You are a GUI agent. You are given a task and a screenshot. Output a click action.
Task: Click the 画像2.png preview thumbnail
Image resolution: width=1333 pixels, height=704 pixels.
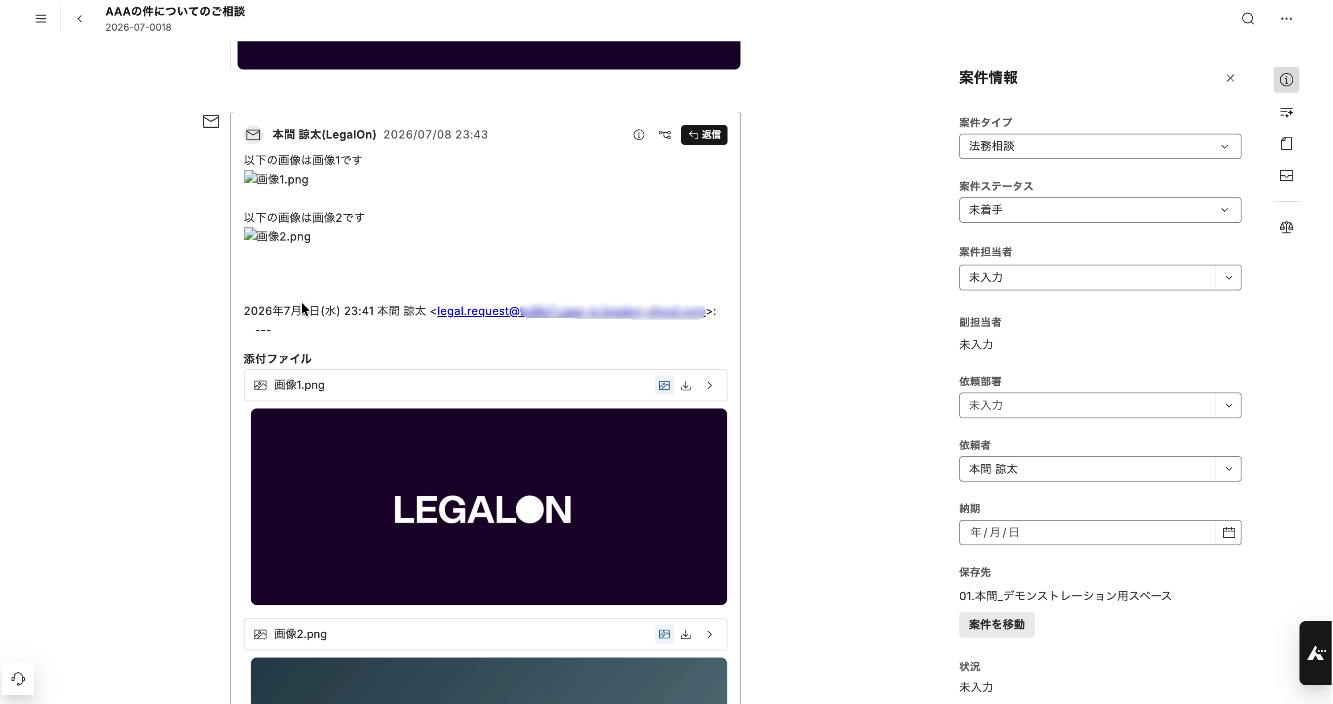coord(489,681)
